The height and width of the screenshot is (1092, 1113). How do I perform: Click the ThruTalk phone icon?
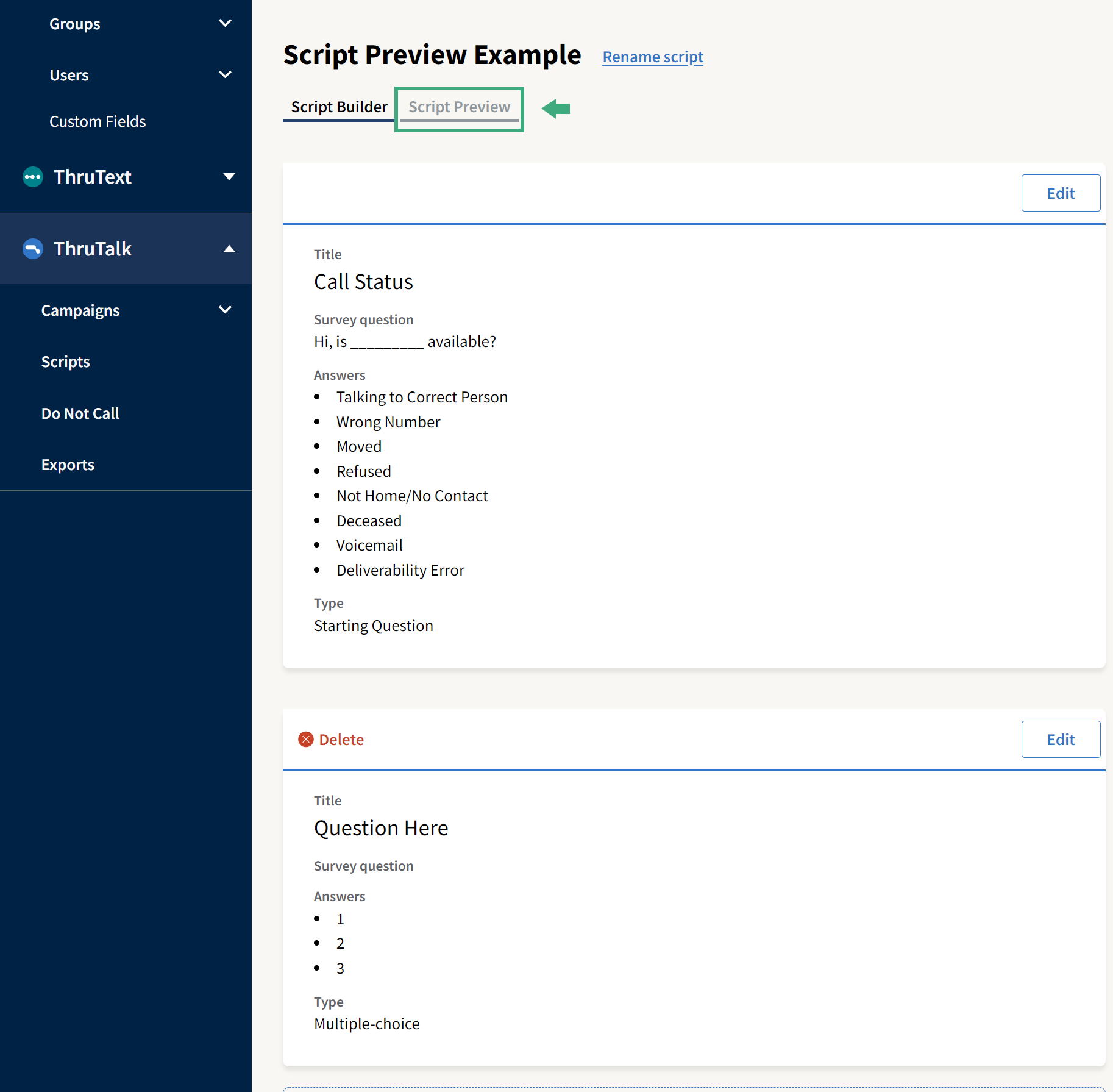tap(32, 249)
